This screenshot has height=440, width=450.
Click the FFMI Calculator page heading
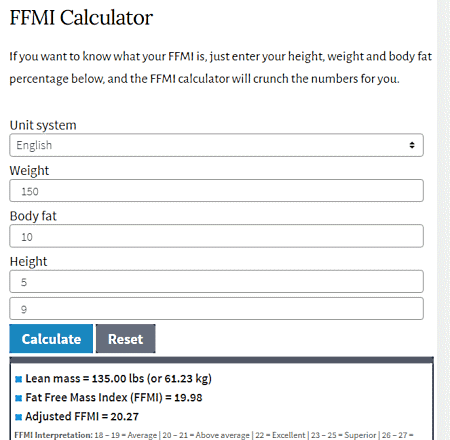tap(81, 17)
